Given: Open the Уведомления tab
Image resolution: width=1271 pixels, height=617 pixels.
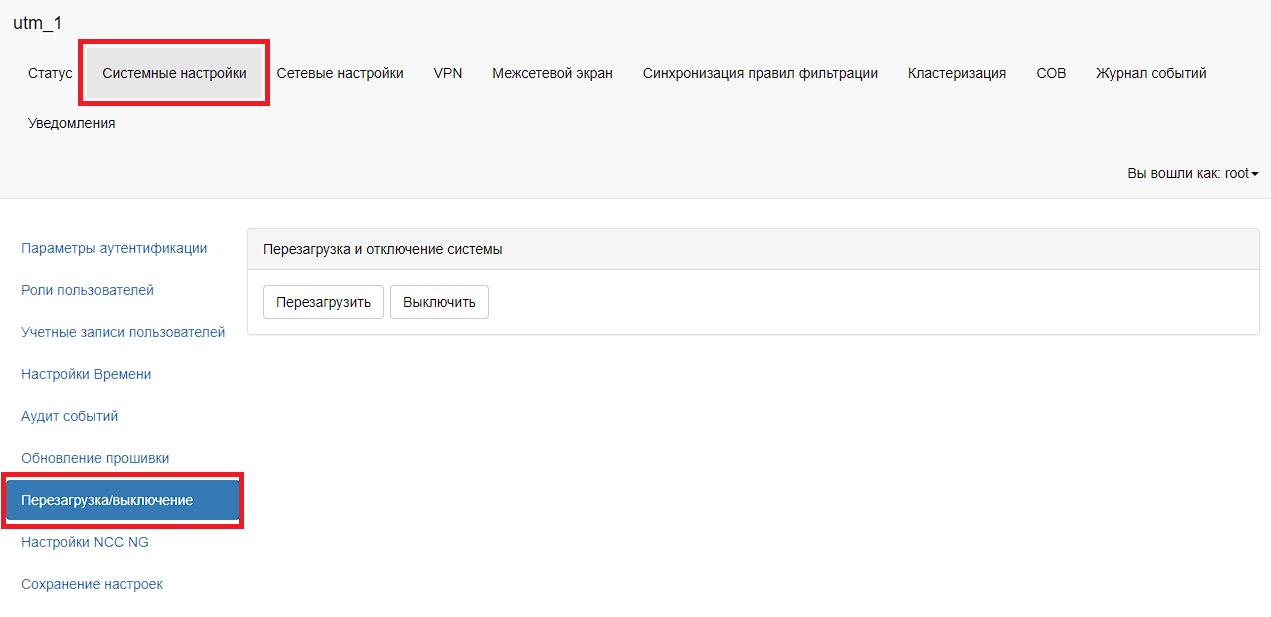Looking at the screenshot, I should (72, 123).
